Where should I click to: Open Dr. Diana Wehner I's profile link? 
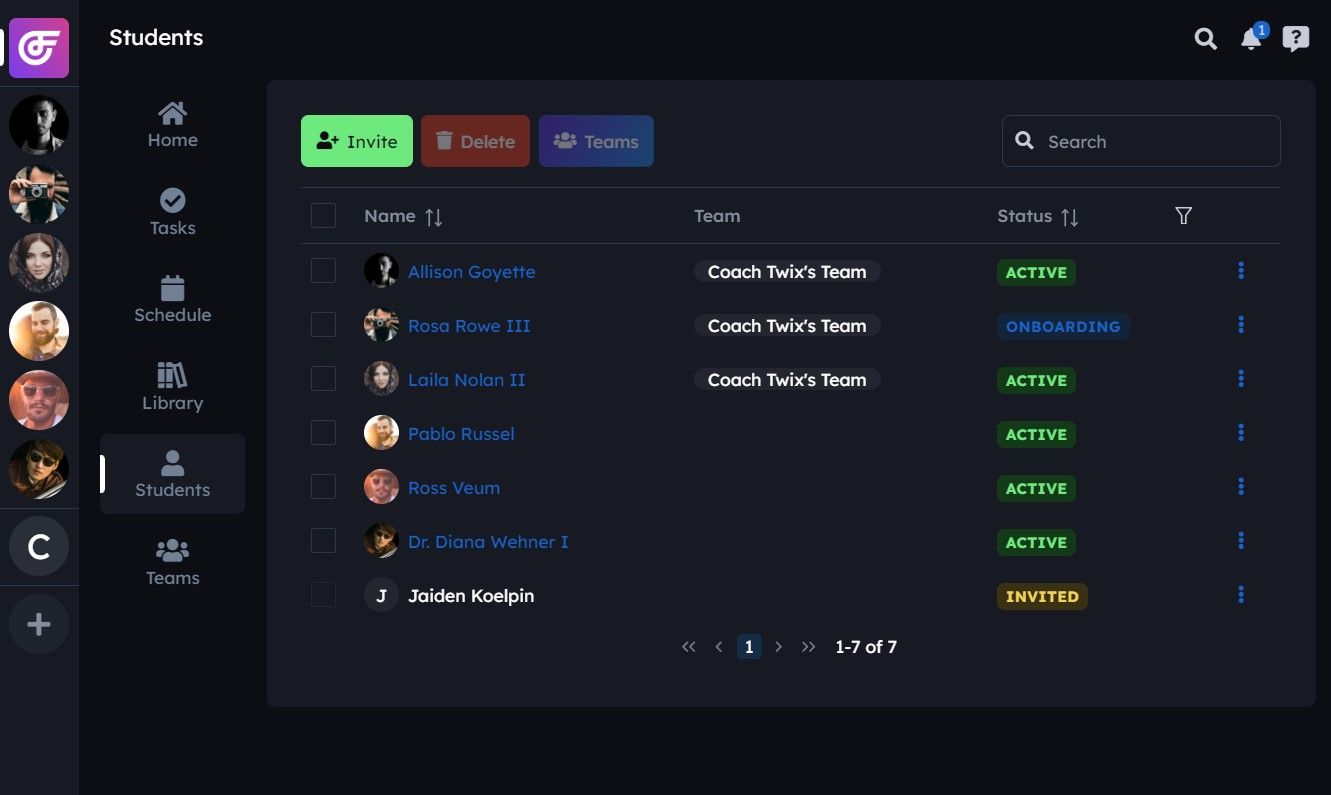[x=488, y=542]
